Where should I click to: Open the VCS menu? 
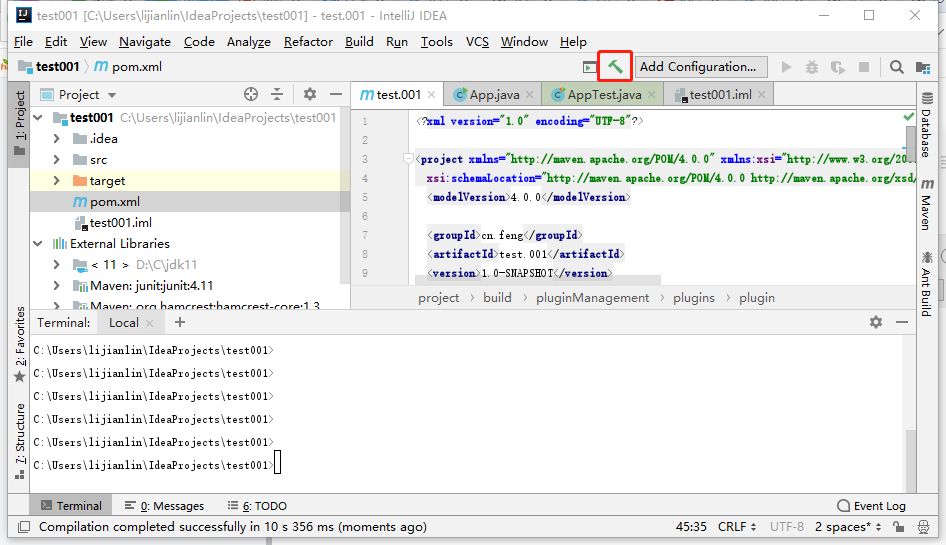(477, 42)
